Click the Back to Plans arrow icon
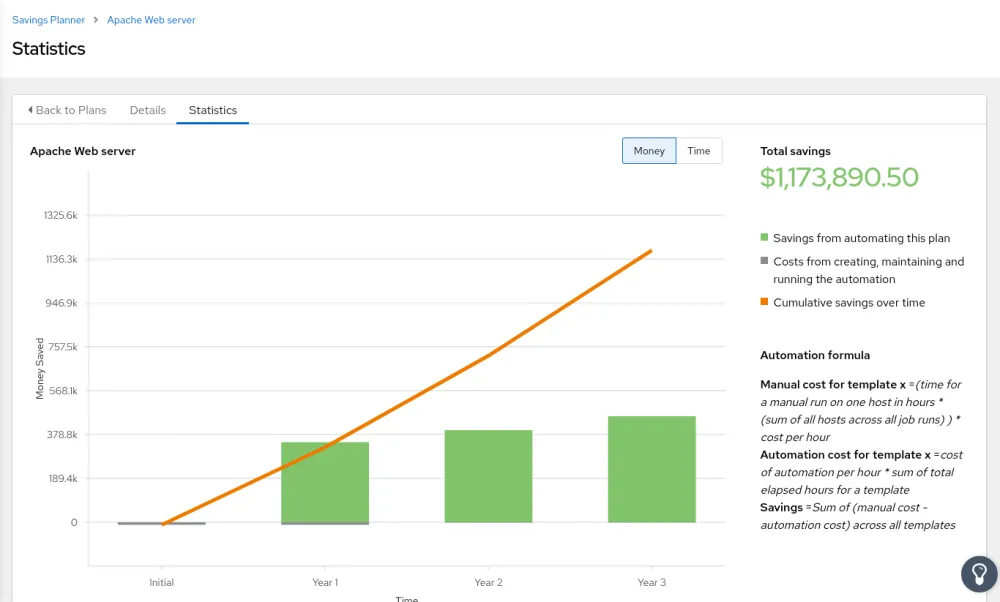This screenshot has height=602, width=1000. (30, 110)
